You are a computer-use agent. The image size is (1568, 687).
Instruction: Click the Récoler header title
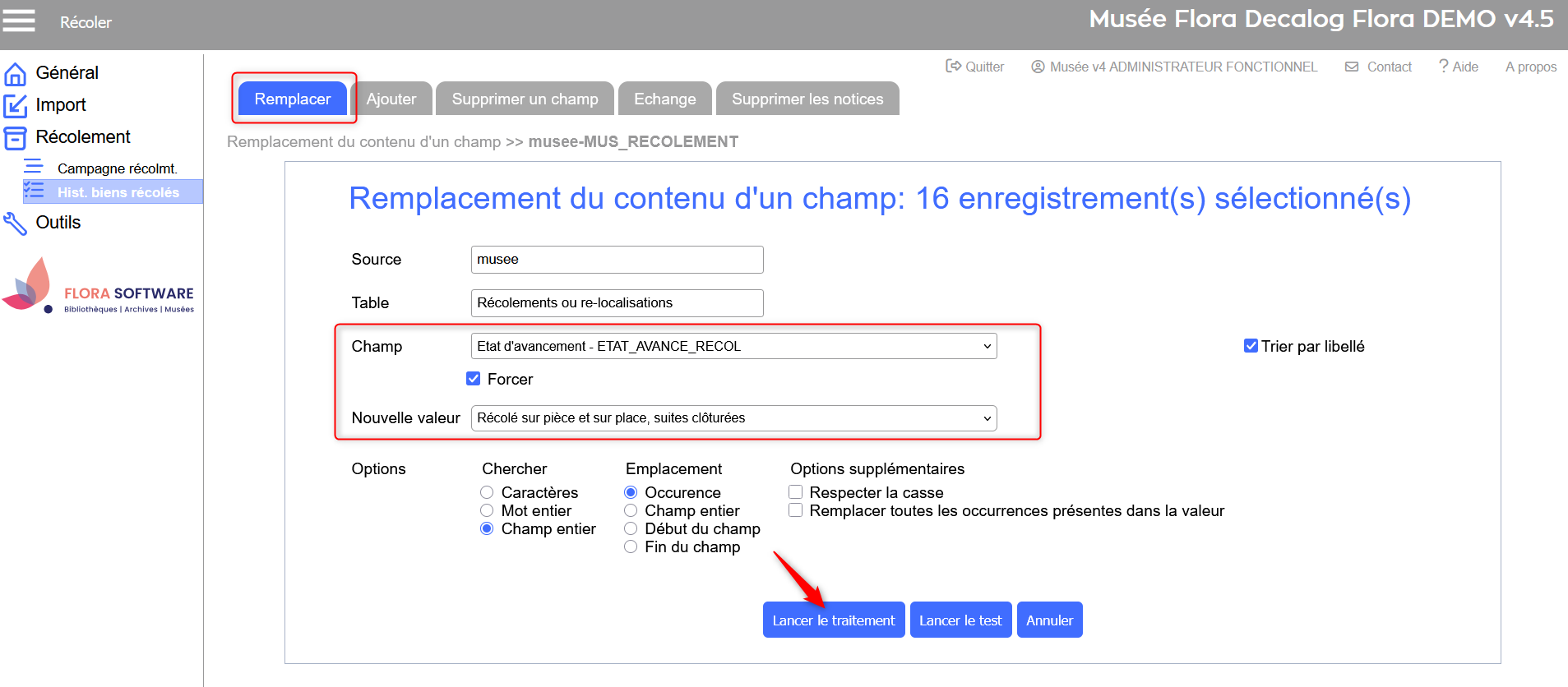coord(86,23)
